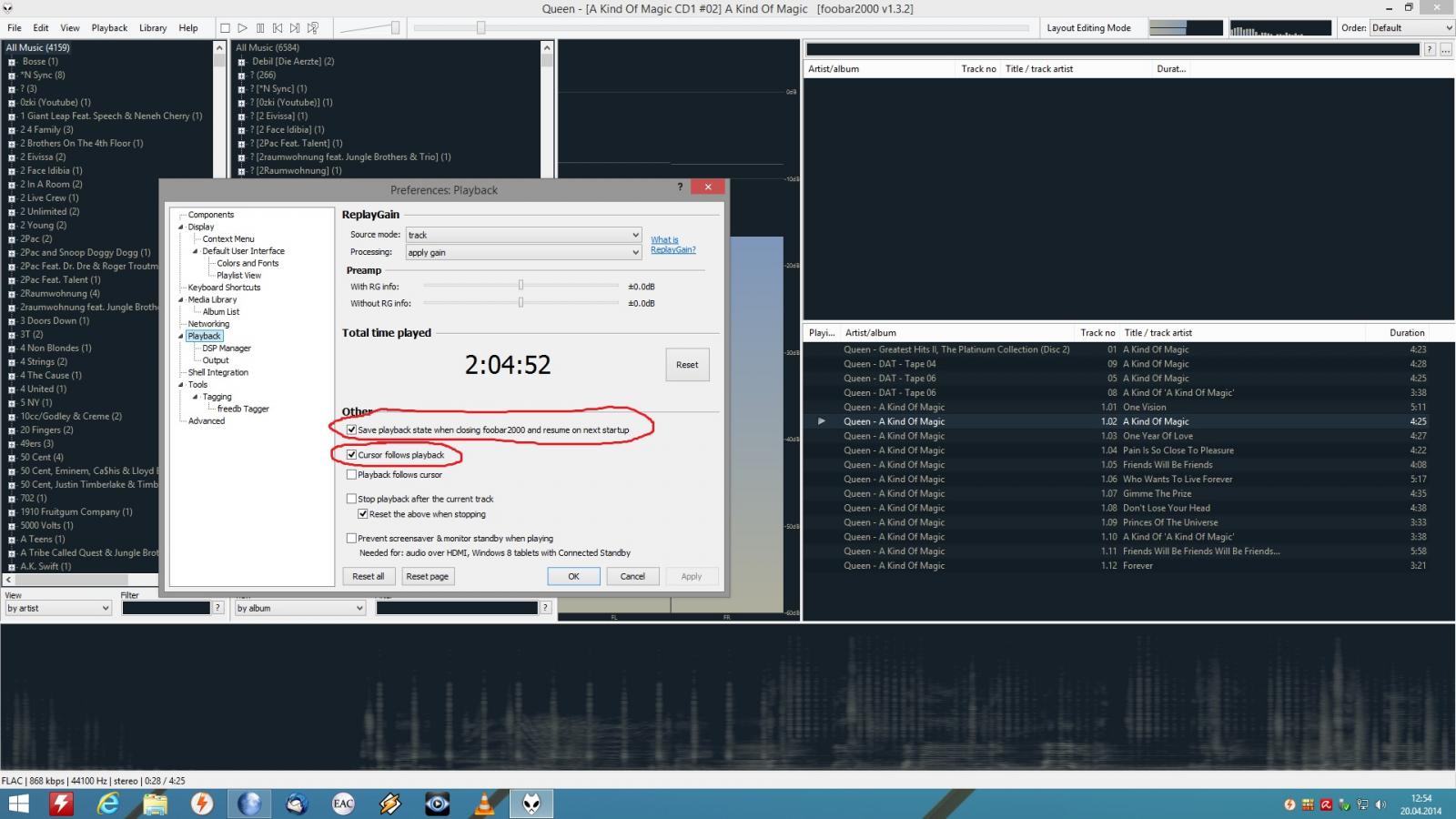Image resolution: width=1456 pixels, height=819 pixels.
Task: Collapse the Display node in preferences tree
Action: coord(180,227)
